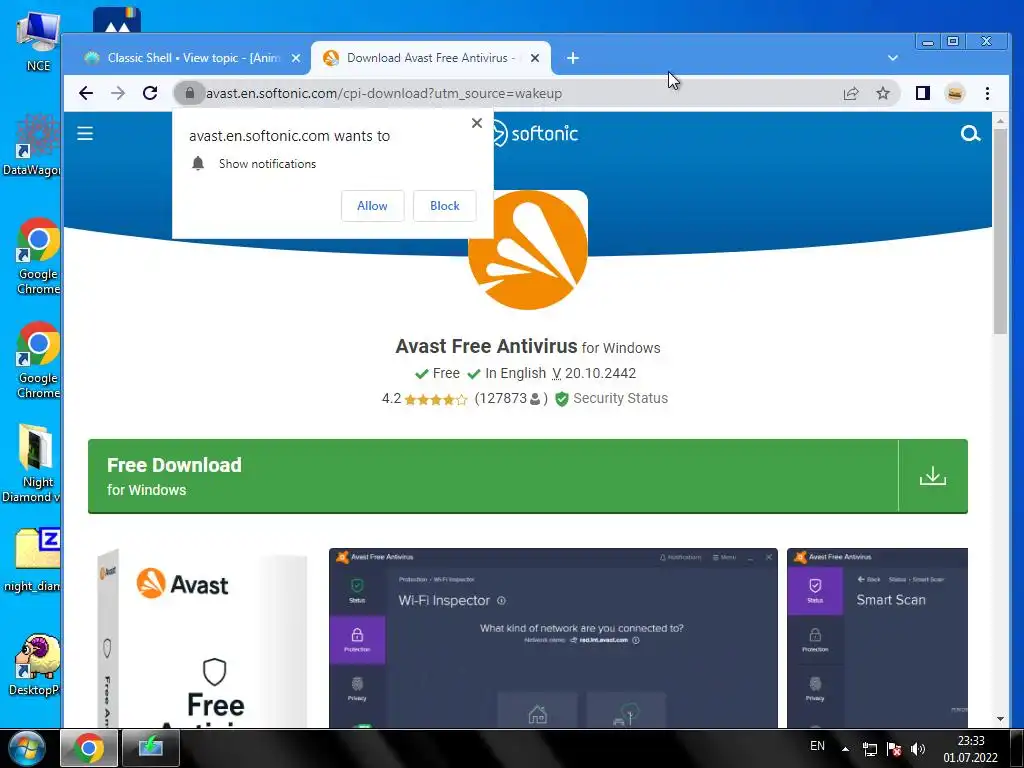
Task: Open the Wi-Fi Inspector screenshot
Action: tap(553, 638)
